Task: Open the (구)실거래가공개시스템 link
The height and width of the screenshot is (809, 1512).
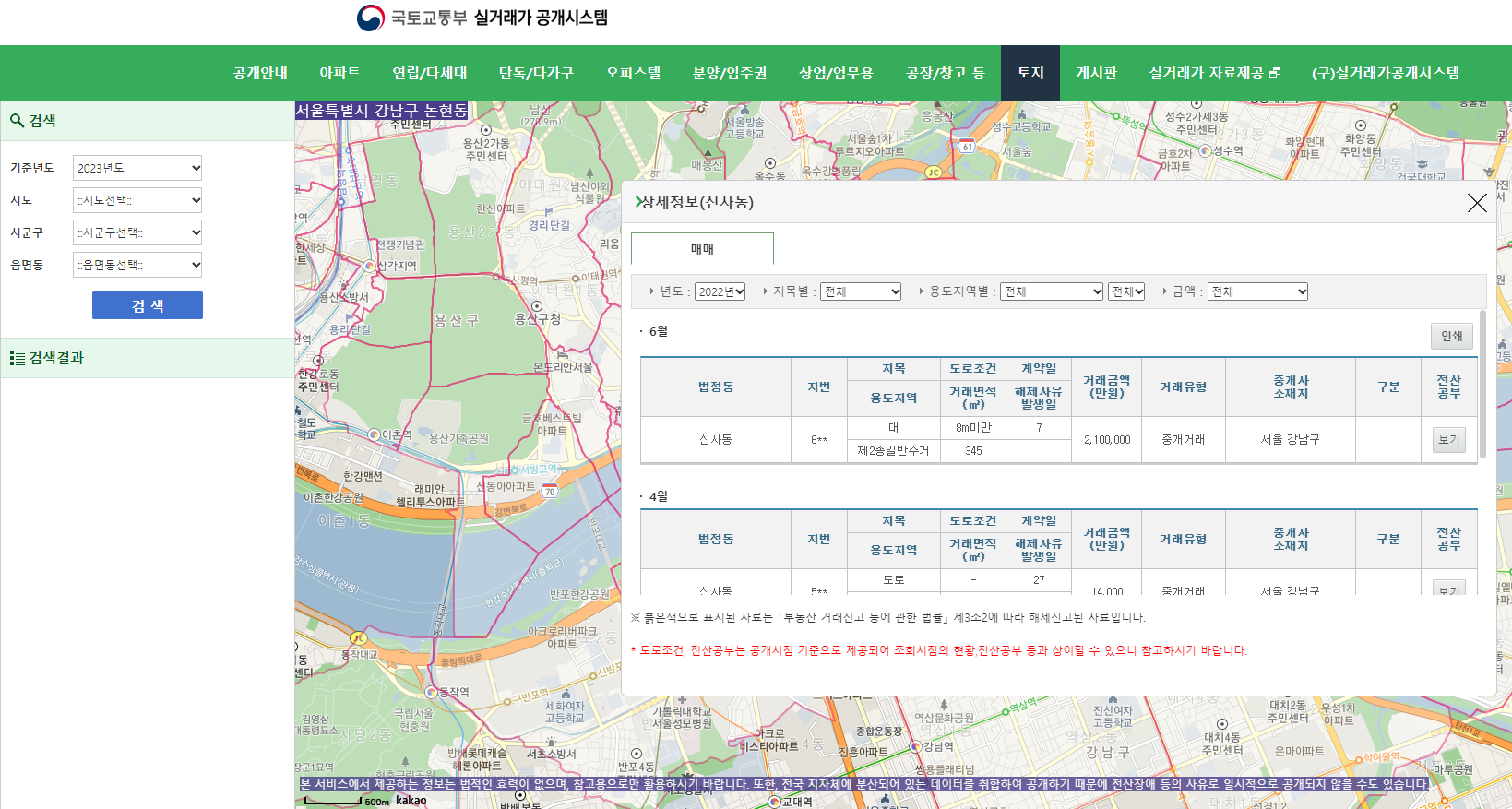Action: 1386,73
